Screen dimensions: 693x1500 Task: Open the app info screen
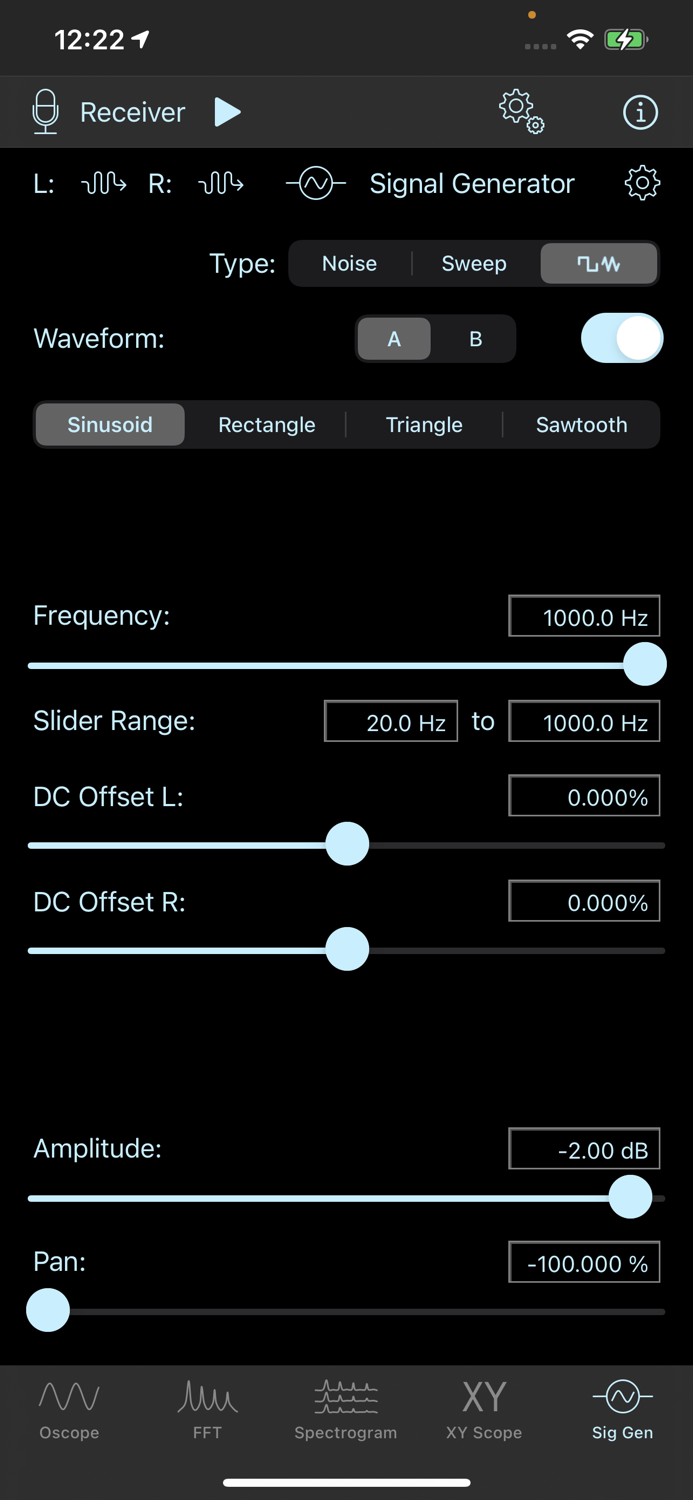click(640, 112)
